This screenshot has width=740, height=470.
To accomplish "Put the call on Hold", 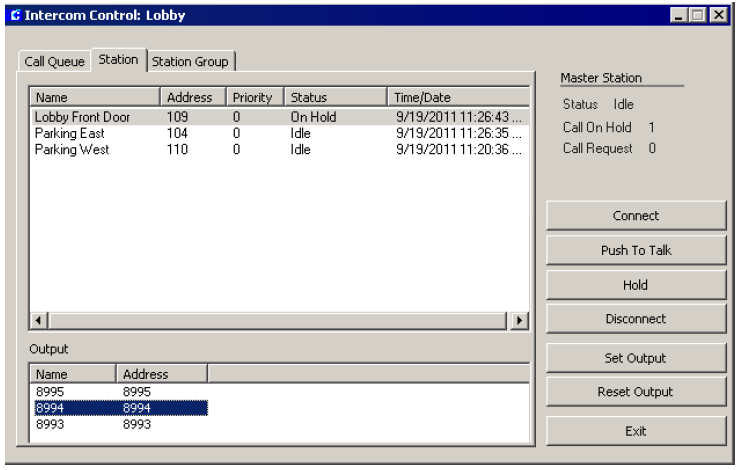I will point(635,285).
